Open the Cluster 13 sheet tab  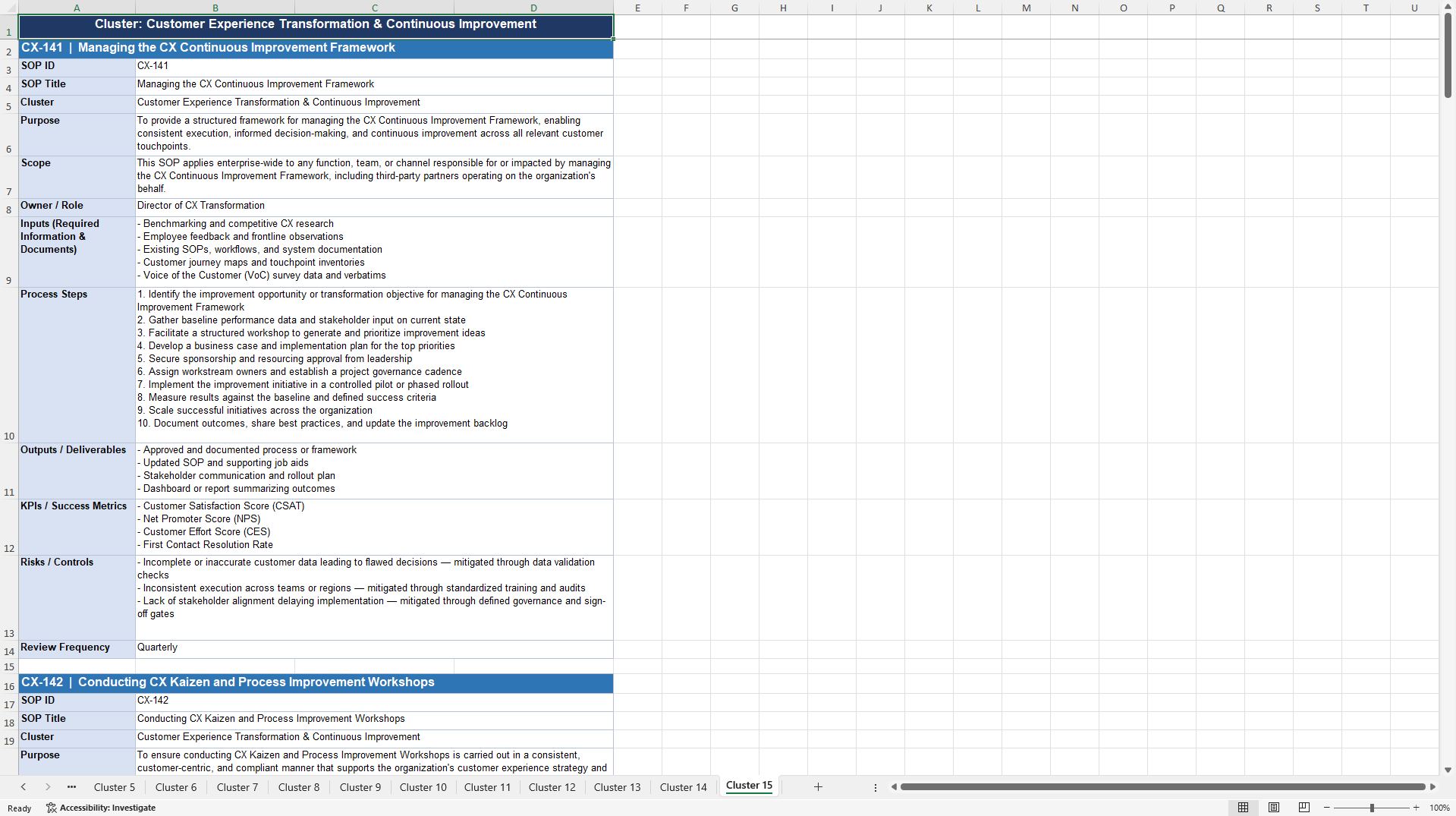(x=618, y=787)
